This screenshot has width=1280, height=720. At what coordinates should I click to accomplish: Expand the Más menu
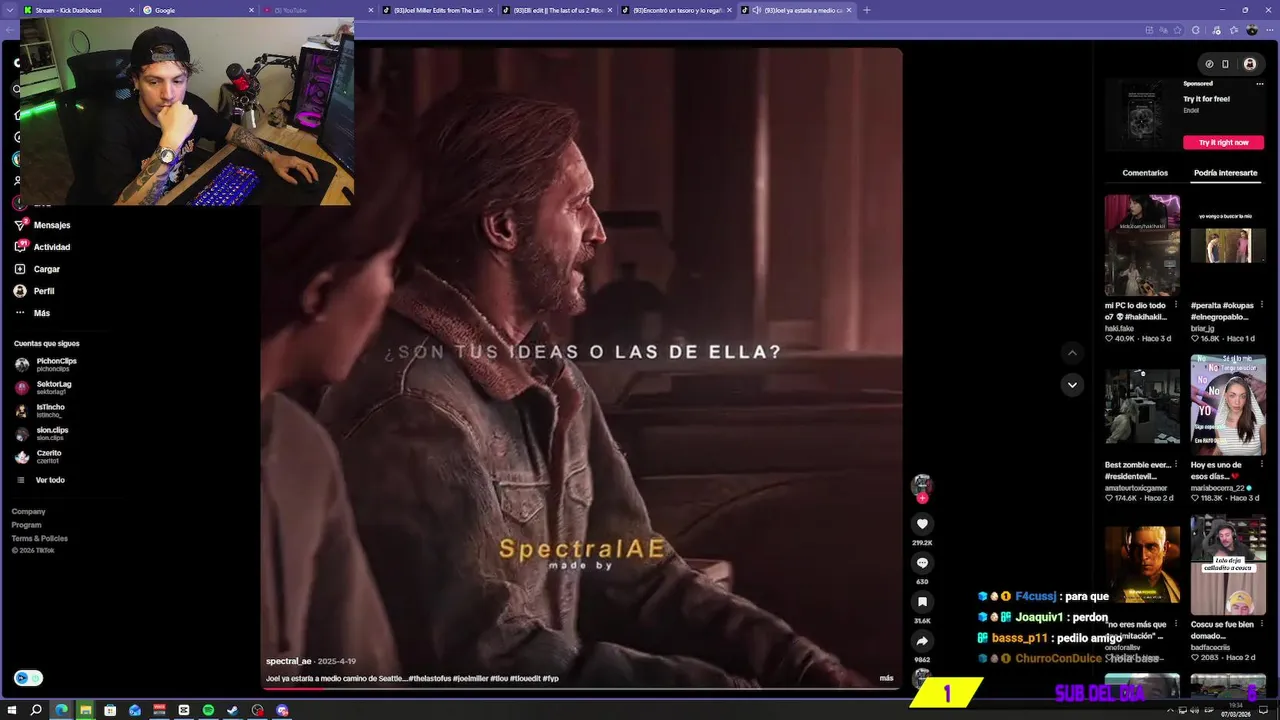[x=32, y=313]
